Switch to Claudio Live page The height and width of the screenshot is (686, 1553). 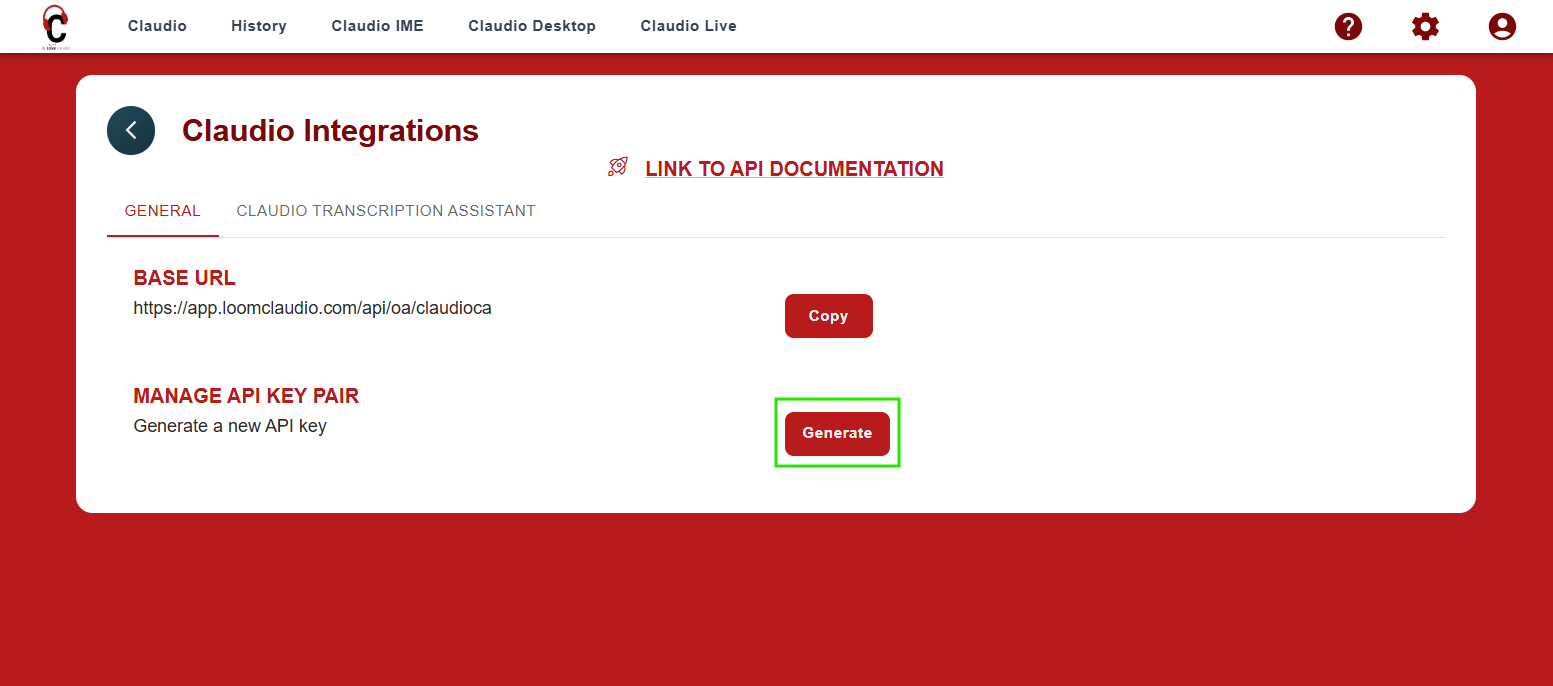point(688,26)
